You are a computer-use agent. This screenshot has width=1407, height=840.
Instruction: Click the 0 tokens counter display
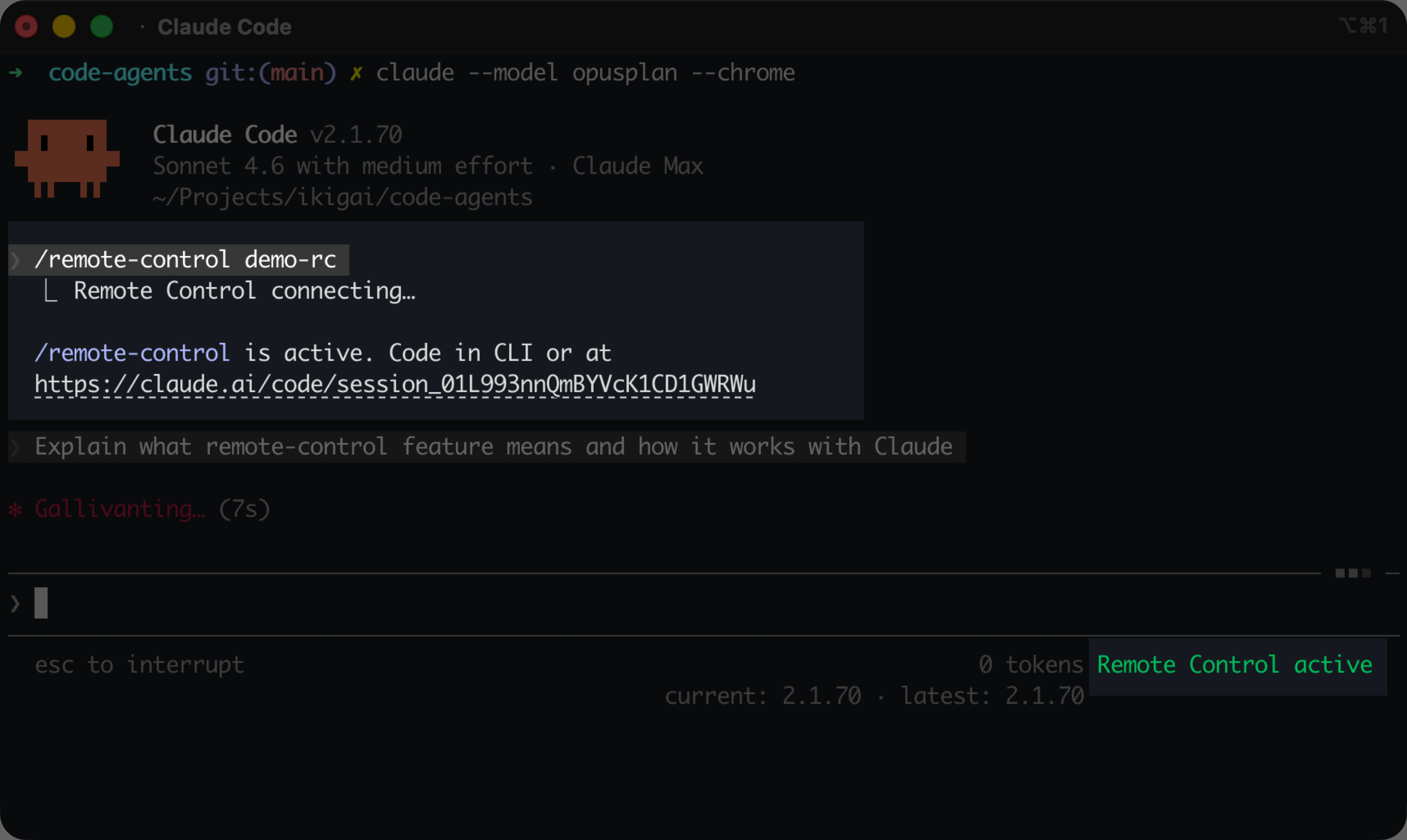click(1031, 665)
